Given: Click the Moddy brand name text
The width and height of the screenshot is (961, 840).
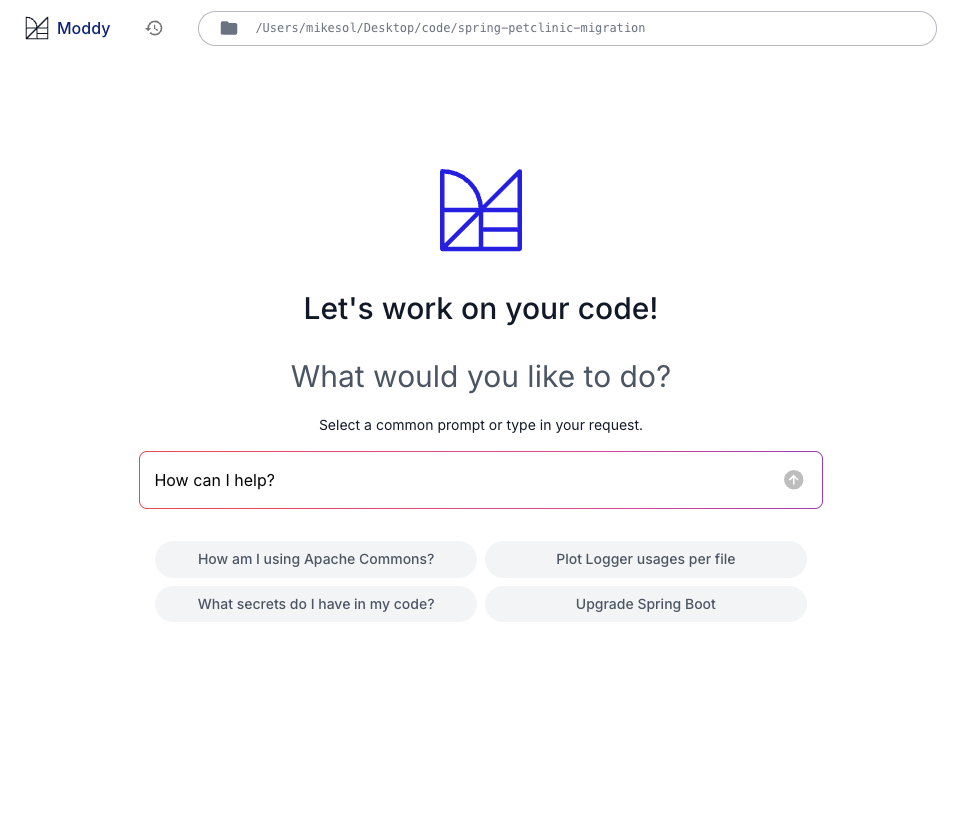Looking at the screenshot, I should click(x=83, y=28).
